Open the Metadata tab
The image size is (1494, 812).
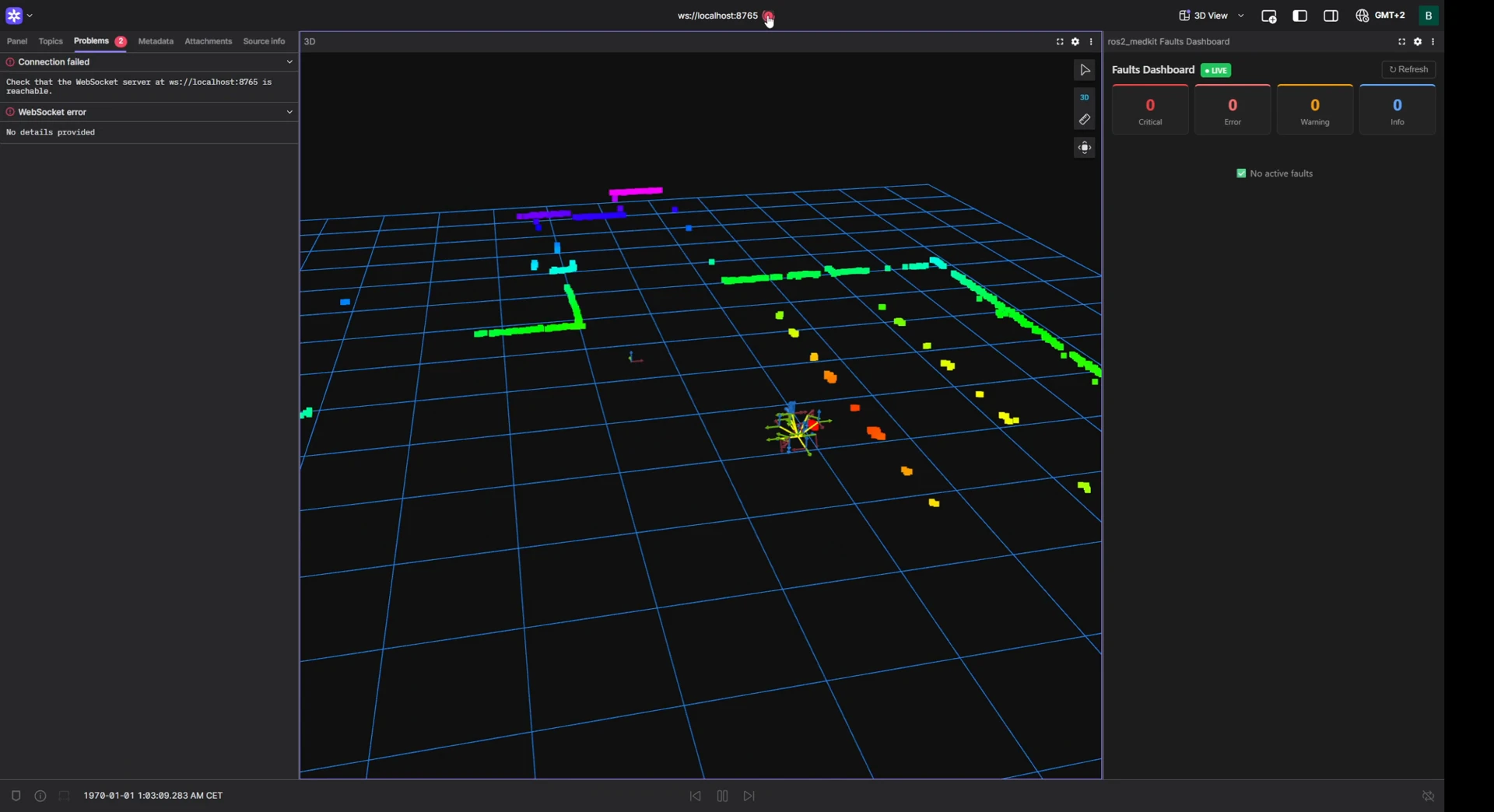pyautogui.click(x=156, y=41)
